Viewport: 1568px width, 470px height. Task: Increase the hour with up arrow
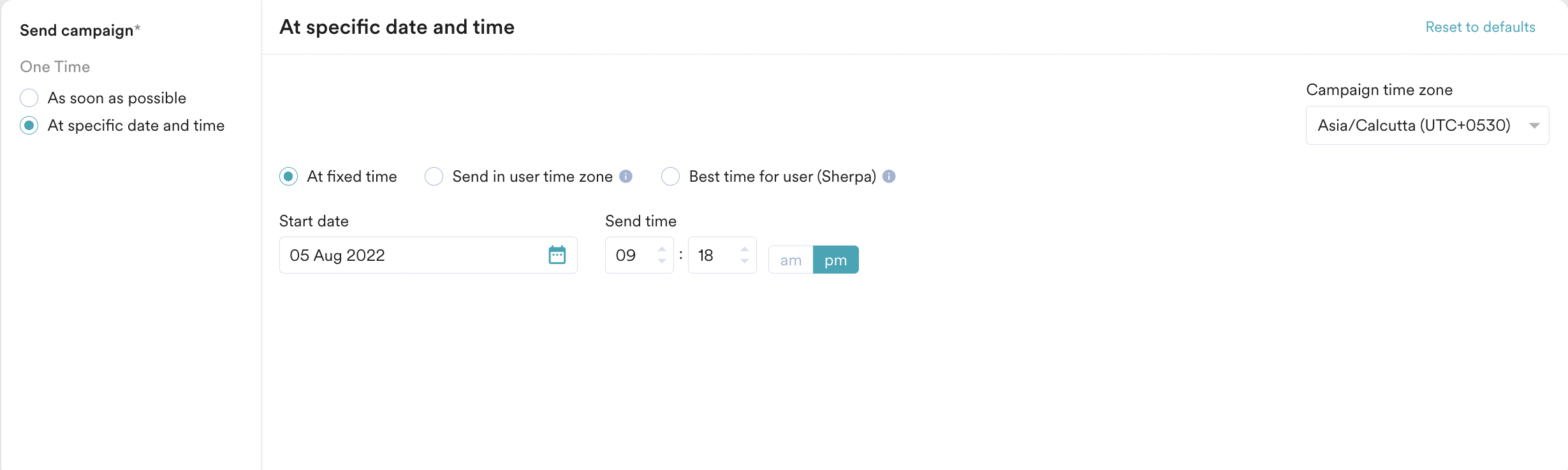click(662, 249)
